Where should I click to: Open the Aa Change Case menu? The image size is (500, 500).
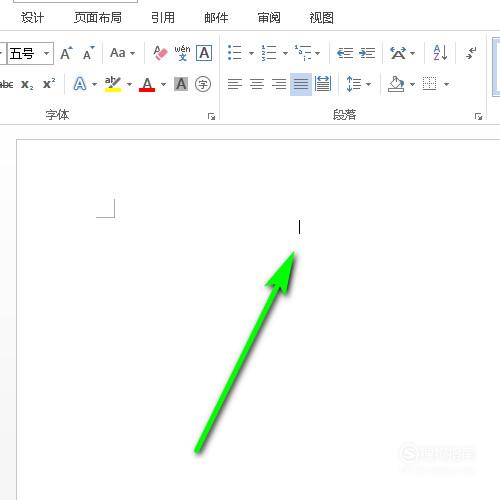pyautogui.click(x=122, y=53)
